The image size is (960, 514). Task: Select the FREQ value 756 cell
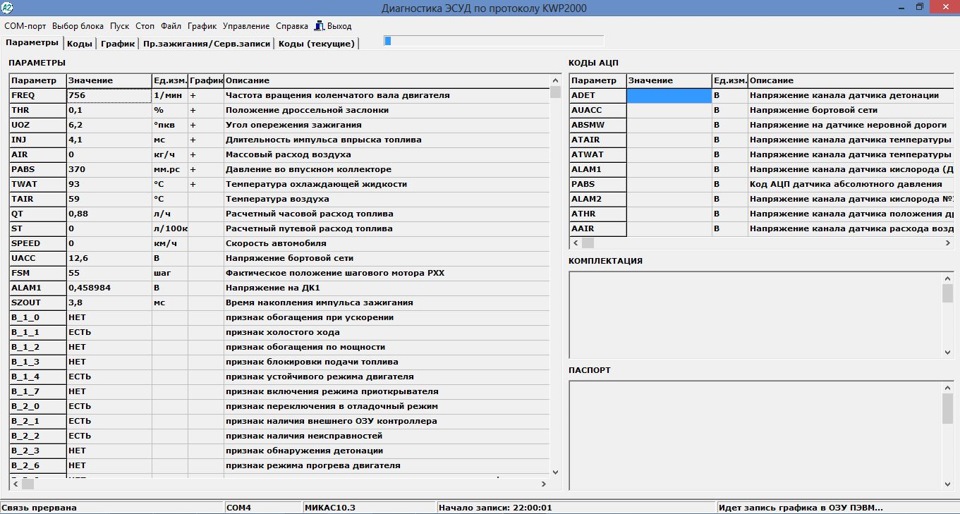109,95
